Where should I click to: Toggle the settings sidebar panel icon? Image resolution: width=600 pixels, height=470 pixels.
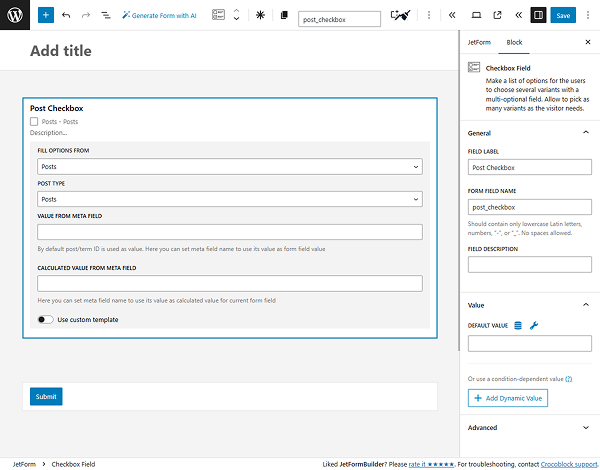click(538, 15)
